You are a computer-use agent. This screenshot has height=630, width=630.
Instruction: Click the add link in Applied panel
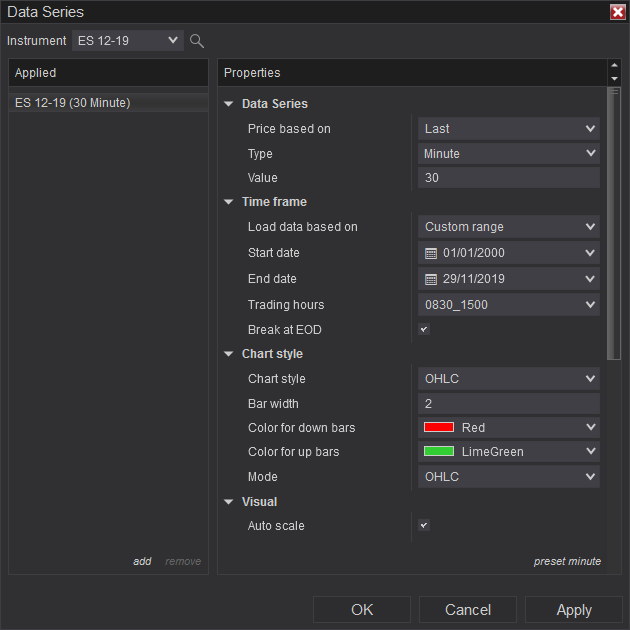[x=142, y=561]
